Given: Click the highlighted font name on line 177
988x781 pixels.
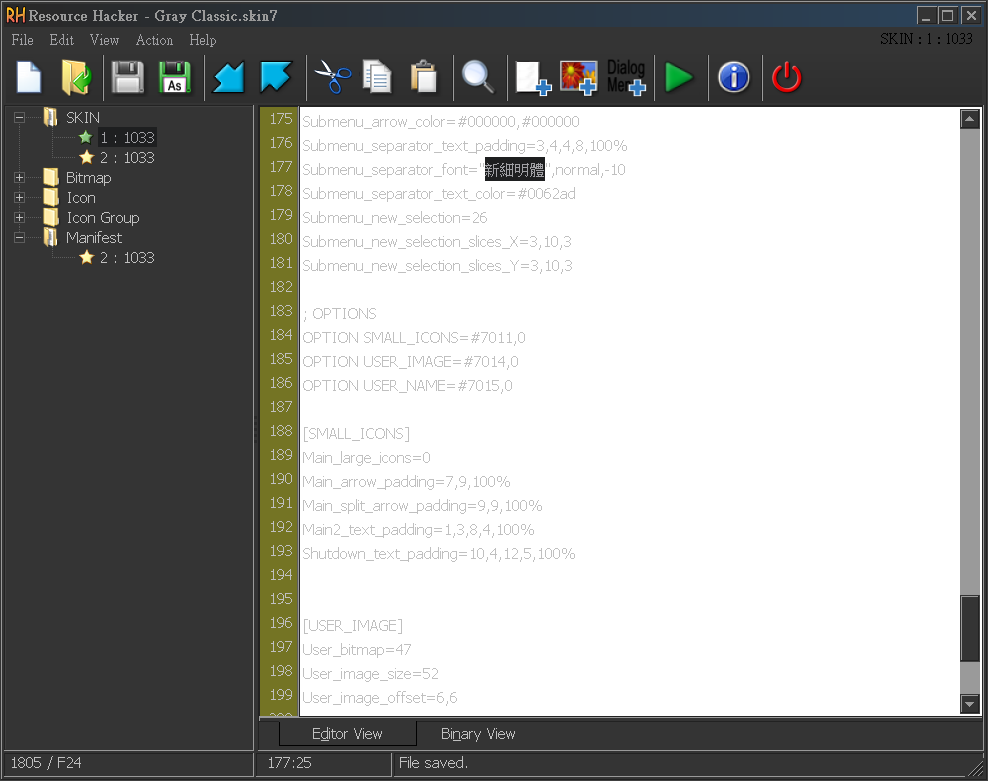Looking at the screenshot, I should click(514, 170).
